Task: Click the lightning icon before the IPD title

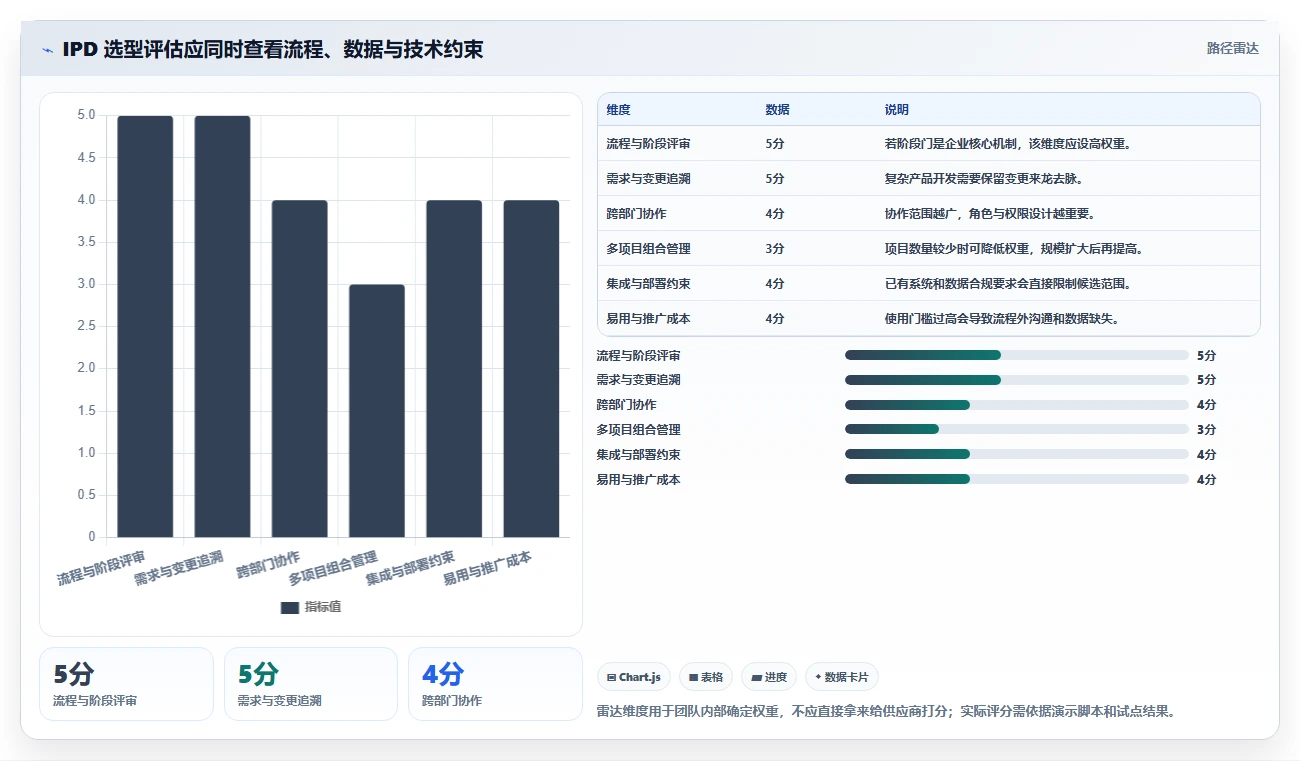Action: [x=47, y=50]
